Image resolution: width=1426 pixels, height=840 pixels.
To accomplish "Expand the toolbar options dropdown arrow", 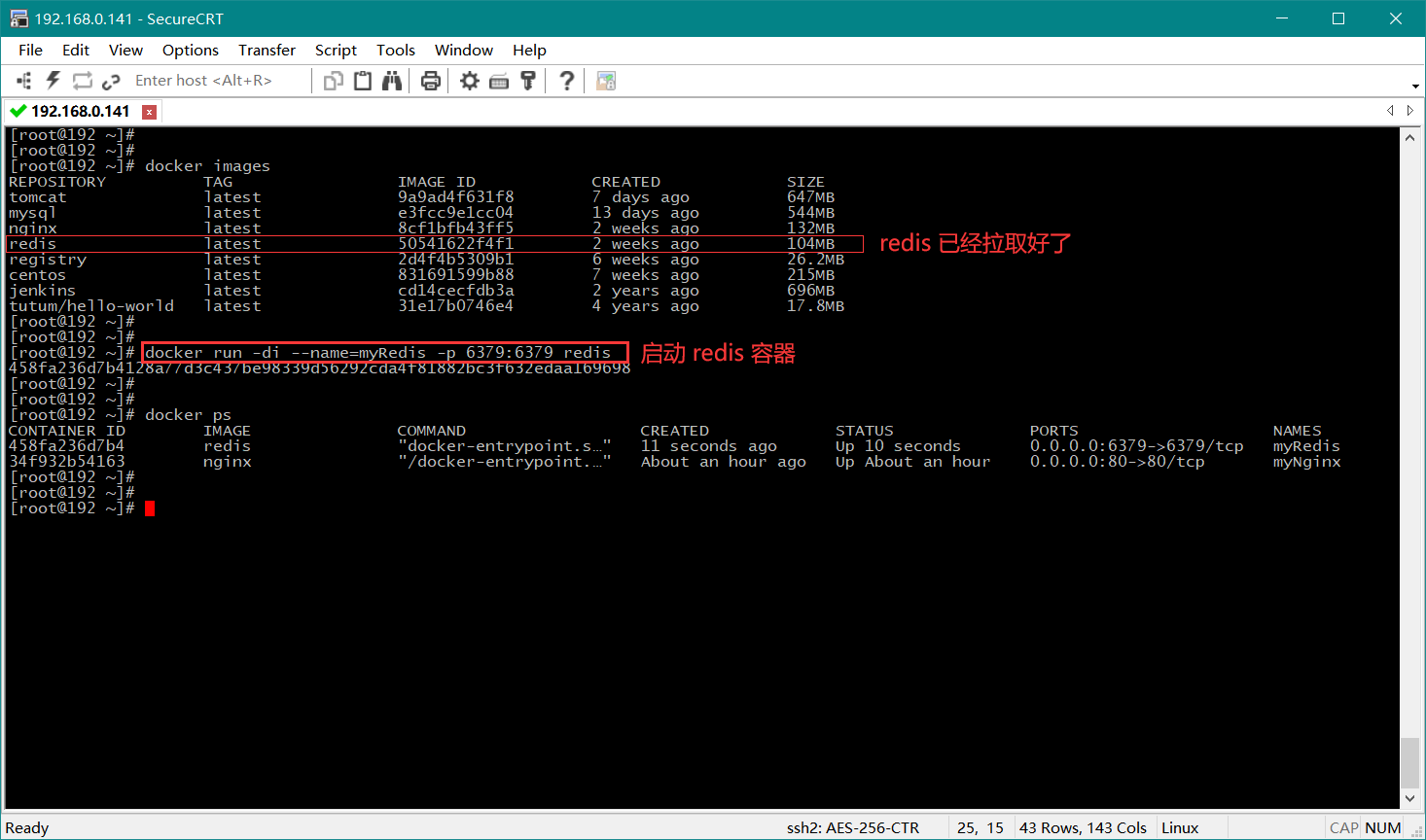I will [1414, 86].
